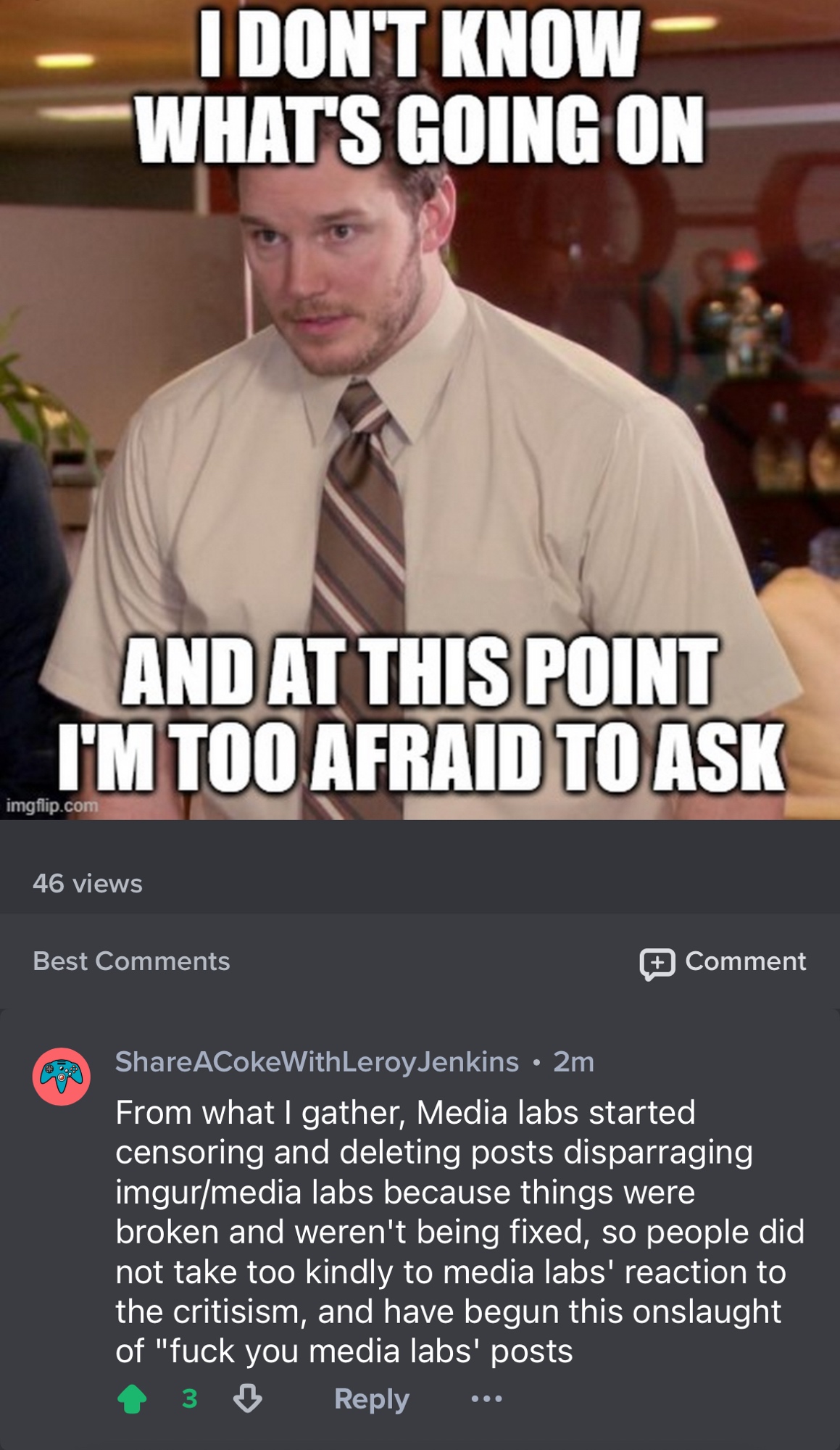
Task: Tap the word Comment label
Action: coord(745,961)
